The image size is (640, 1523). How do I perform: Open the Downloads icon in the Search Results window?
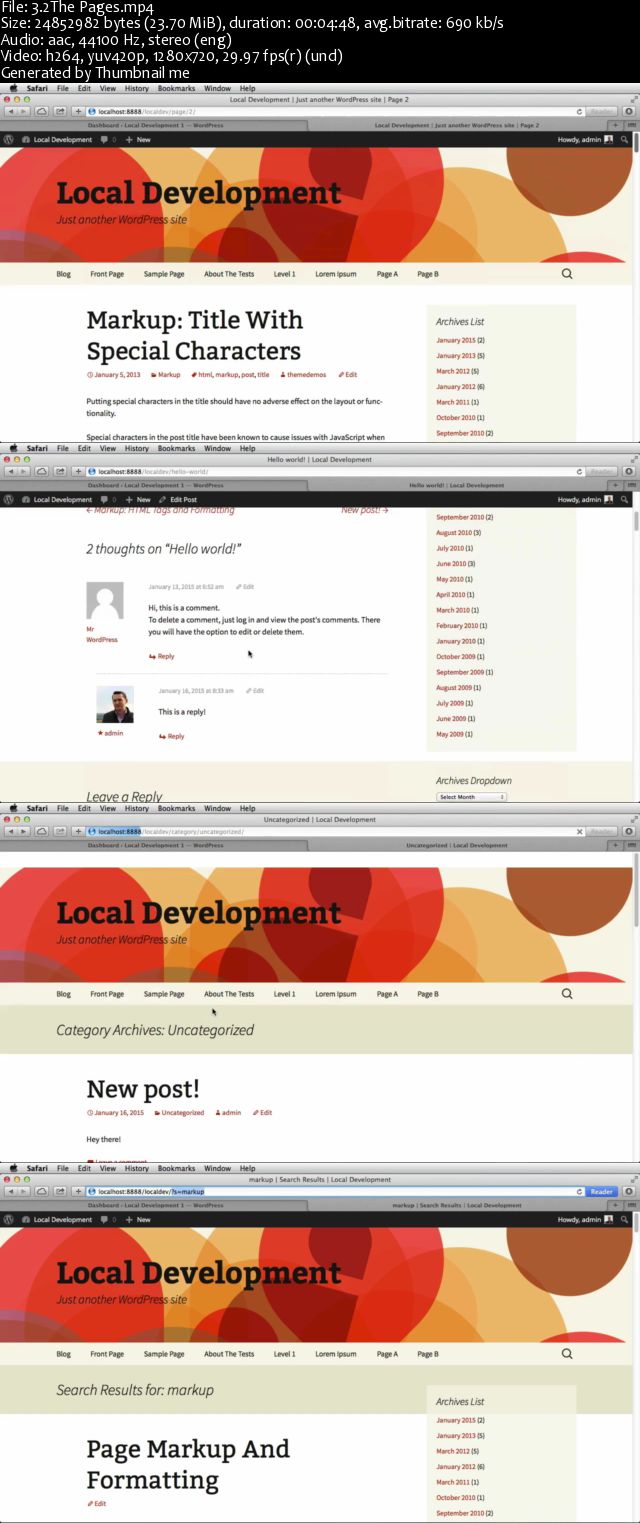click(629, 1191)
